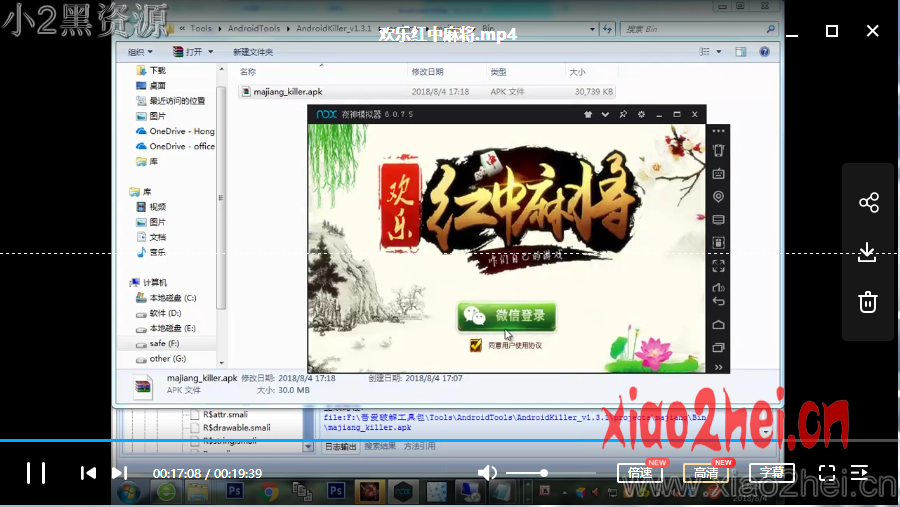Open the 高清 quality option
Image resolution: width=900 pixels, height=507 pixels.
click(705, 473)
